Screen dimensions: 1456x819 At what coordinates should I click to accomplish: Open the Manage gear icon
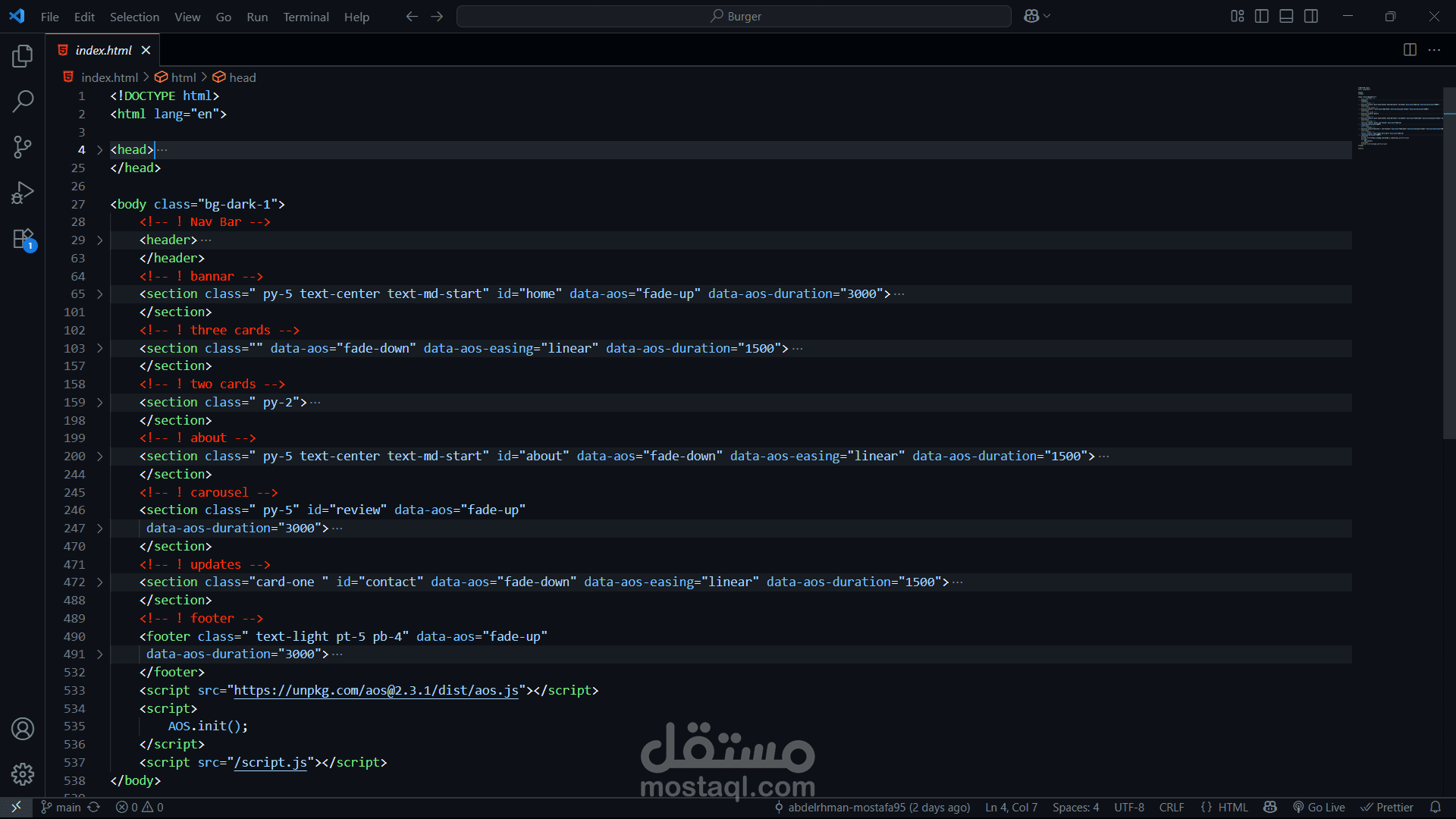23,773
